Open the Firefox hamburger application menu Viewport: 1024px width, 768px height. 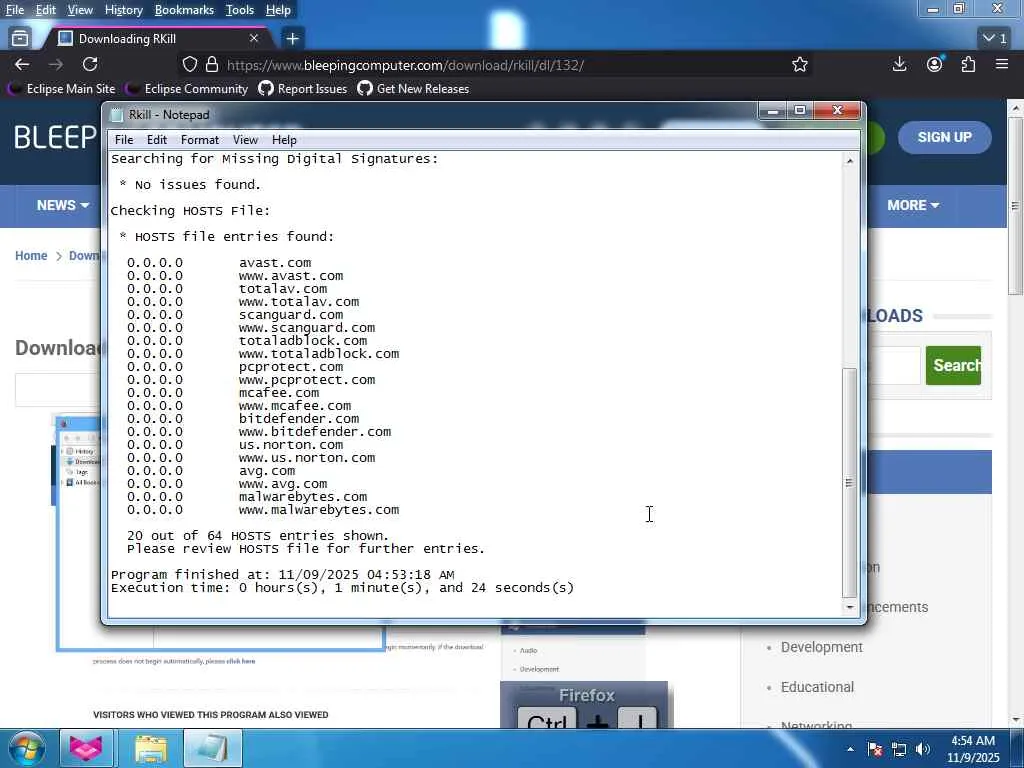(x=1002, y=64)
